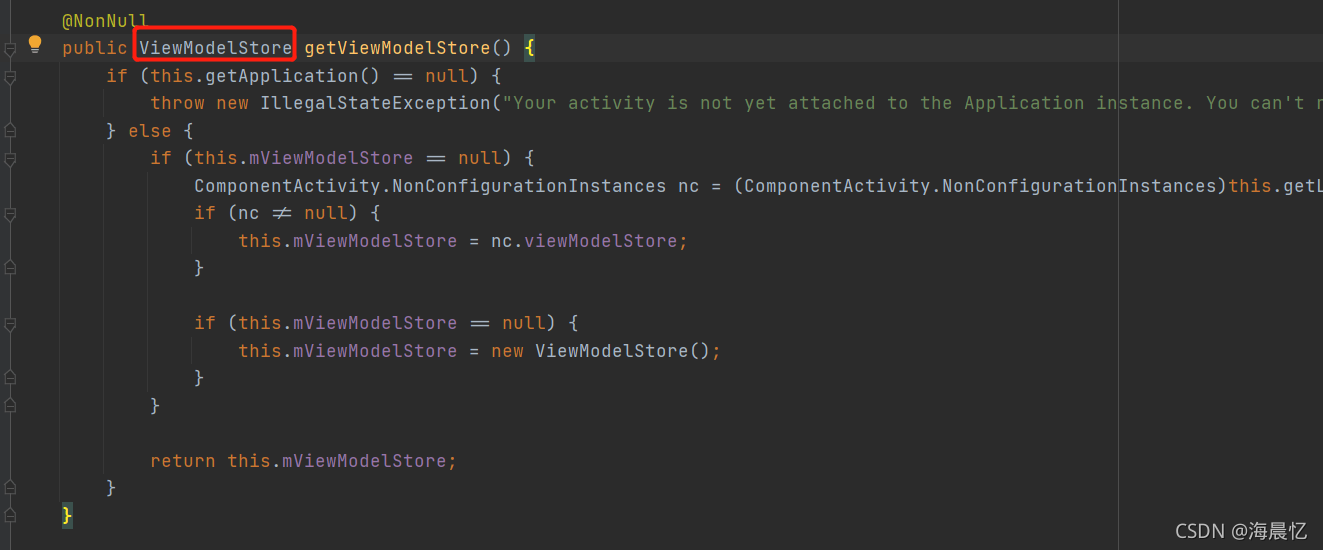Click 'new ViewModelStore()' constructor call
The image size is (1323, 550).
coord(601,351)
